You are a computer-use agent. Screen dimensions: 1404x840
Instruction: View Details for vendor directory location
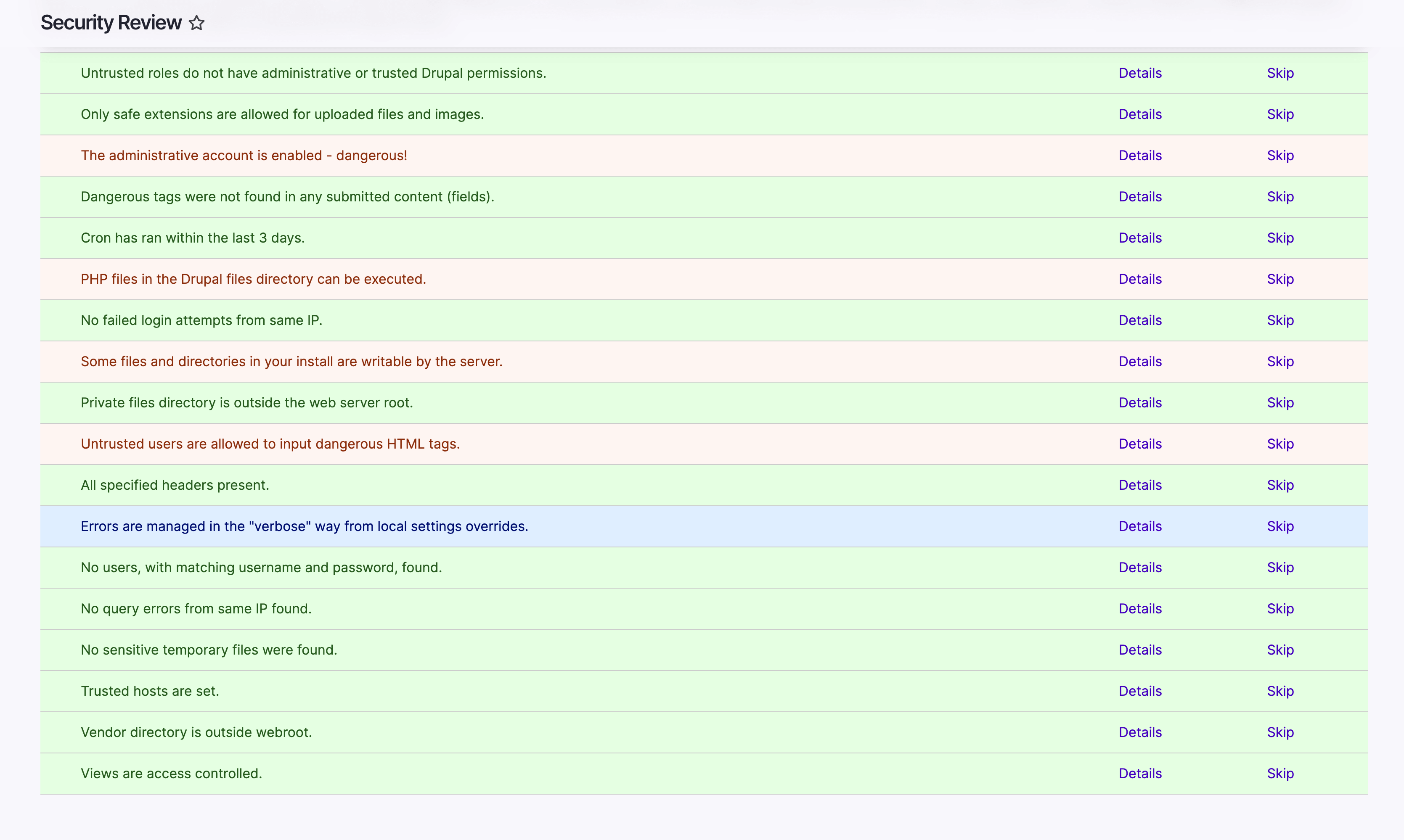coord(1140,732)
